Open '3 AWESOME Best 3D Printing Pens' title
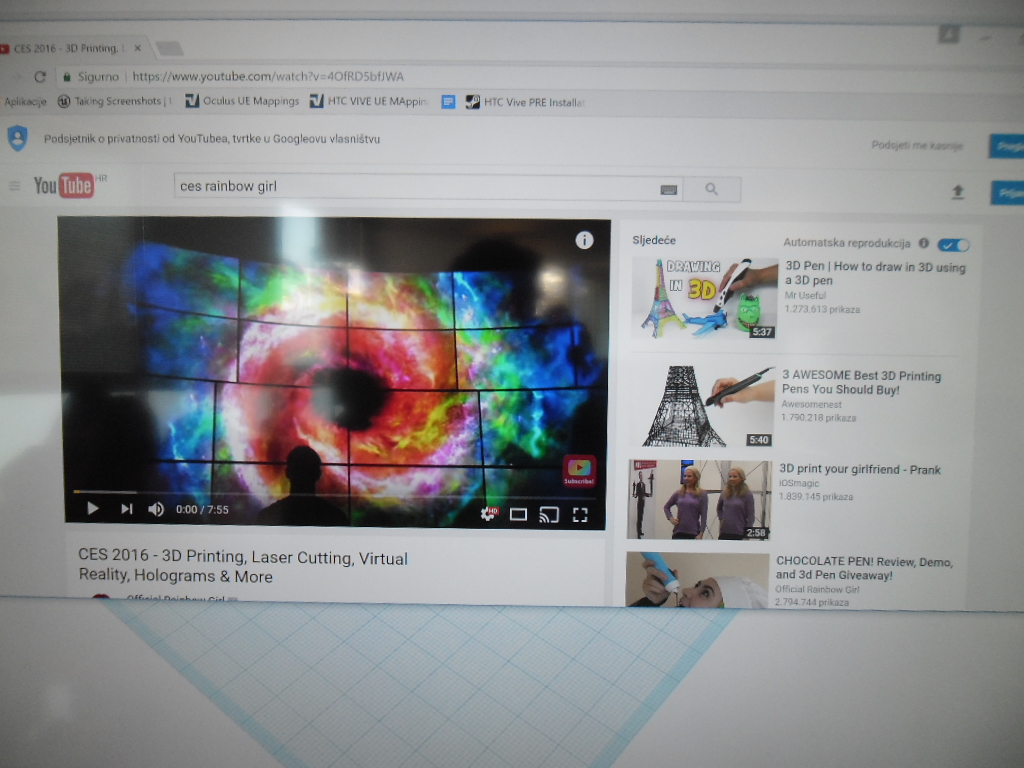This screenshot has height=768, width=1024. (861, 383)
